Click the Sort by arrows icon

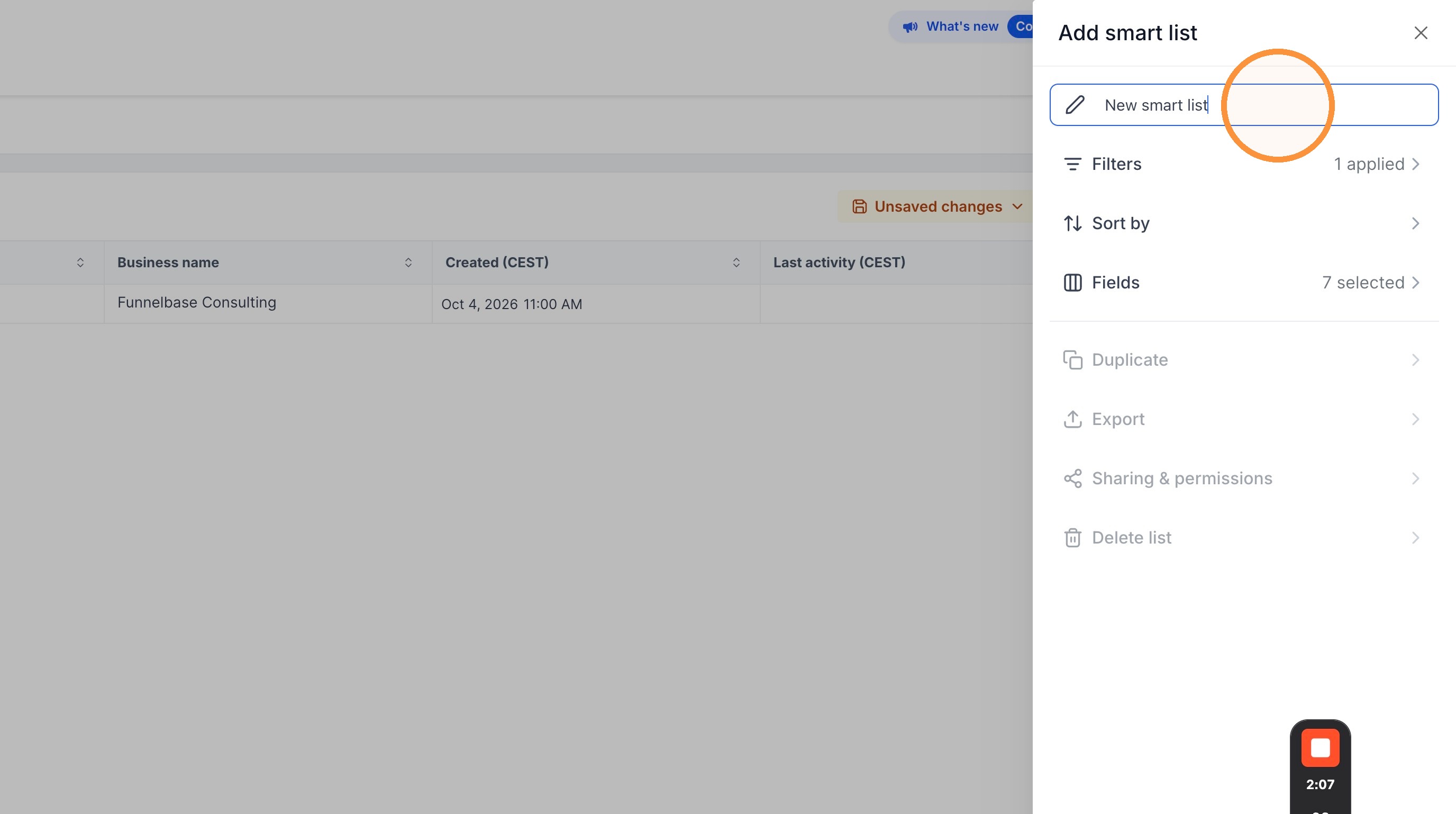pos(1072,223)
